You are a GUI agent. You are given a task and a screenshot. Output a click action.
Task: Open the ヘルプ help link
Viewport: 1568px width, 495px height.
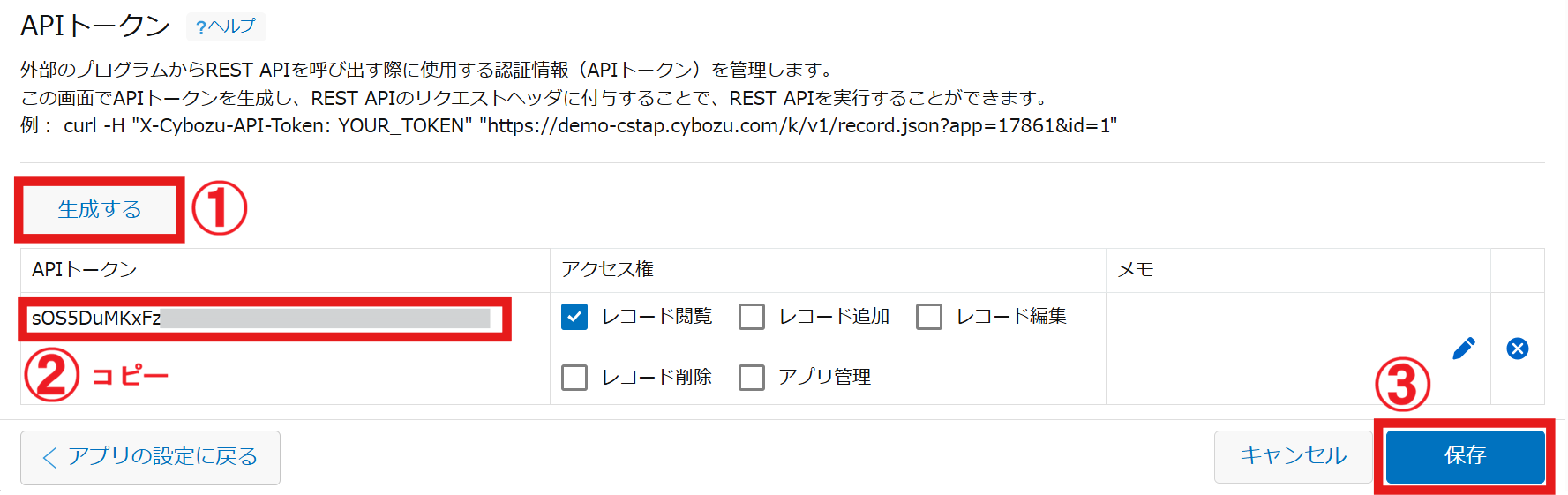pyautogui.click(x=226, y=26)
